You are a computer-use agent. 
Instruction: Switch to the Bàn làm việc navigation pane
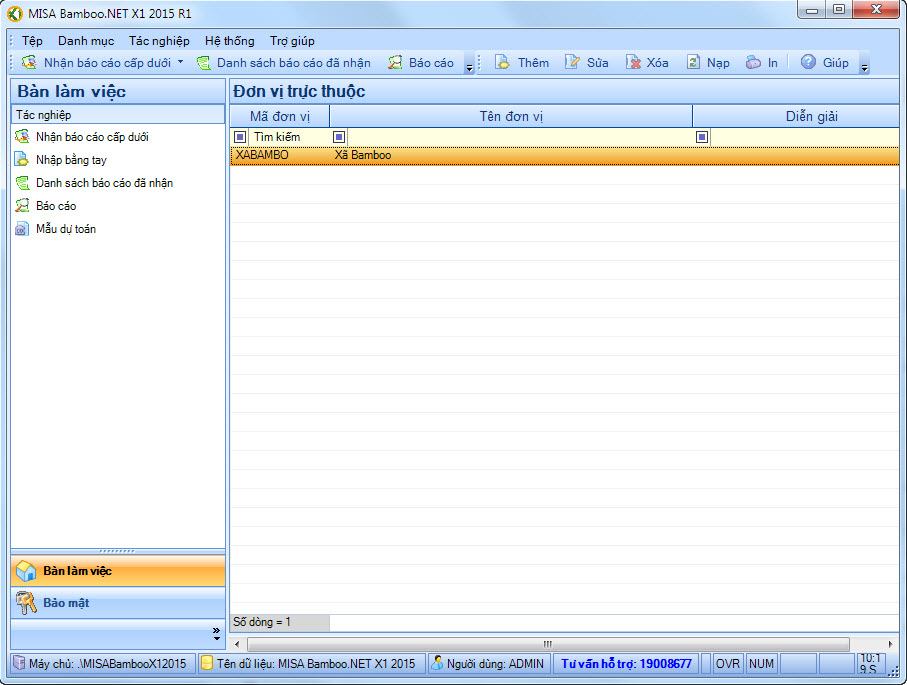(x=118, y=571)
